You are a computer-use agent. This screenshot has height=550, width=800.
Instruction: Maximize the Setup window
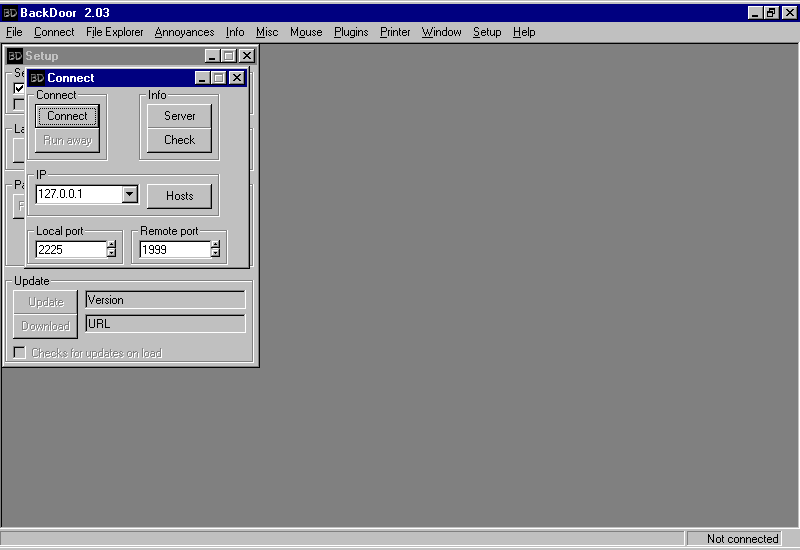(x=228, y=57)
